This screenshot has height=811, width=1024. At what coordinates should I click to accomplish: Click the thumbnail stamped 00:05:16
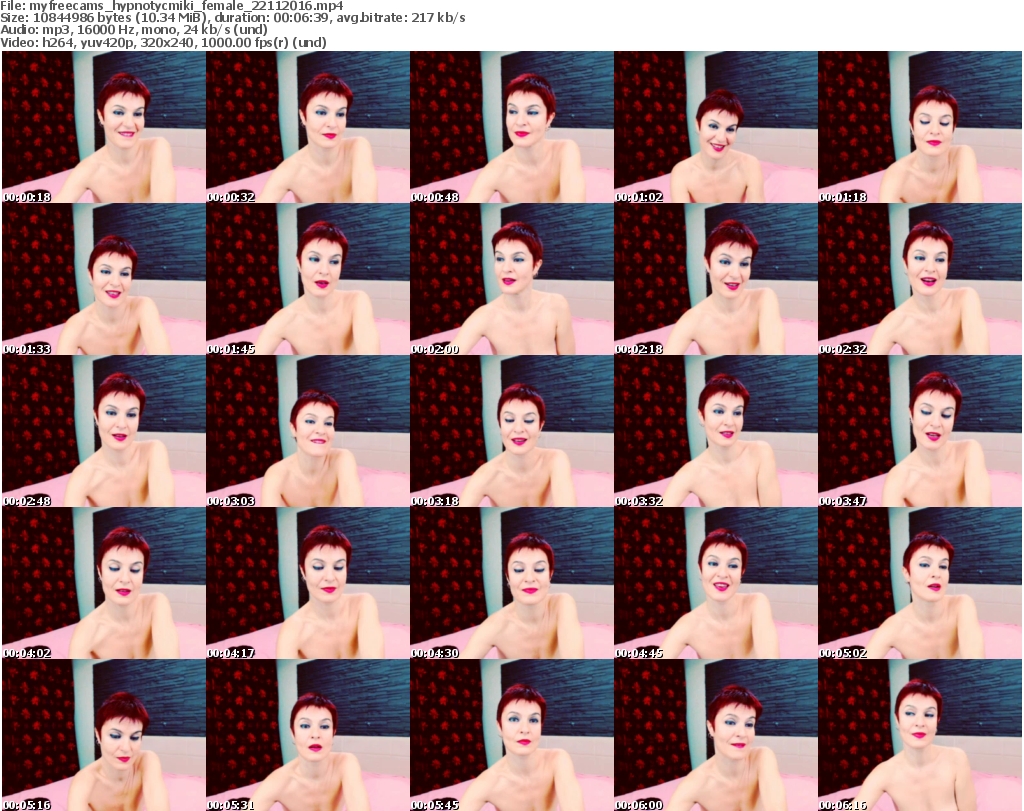[x=104, y=735]
